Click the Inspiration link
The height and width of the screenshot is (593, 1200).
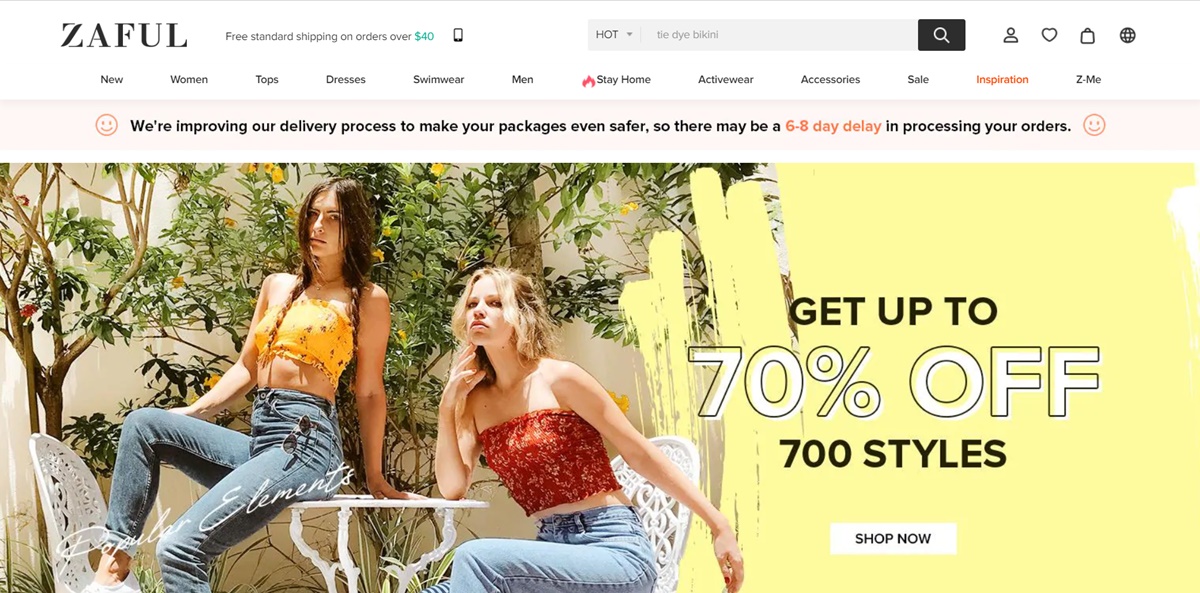point(1002,80)
